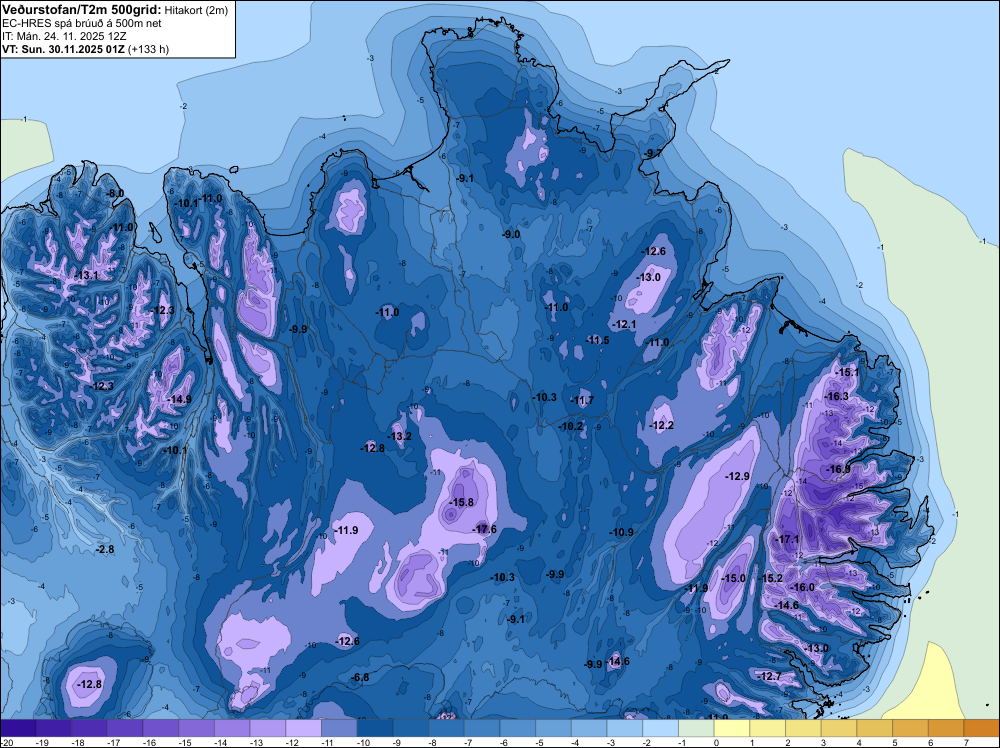Screen dimensions: 1000x748
Task: Click legend swatch between -14 and -13
Action: (x=232, y=728)
